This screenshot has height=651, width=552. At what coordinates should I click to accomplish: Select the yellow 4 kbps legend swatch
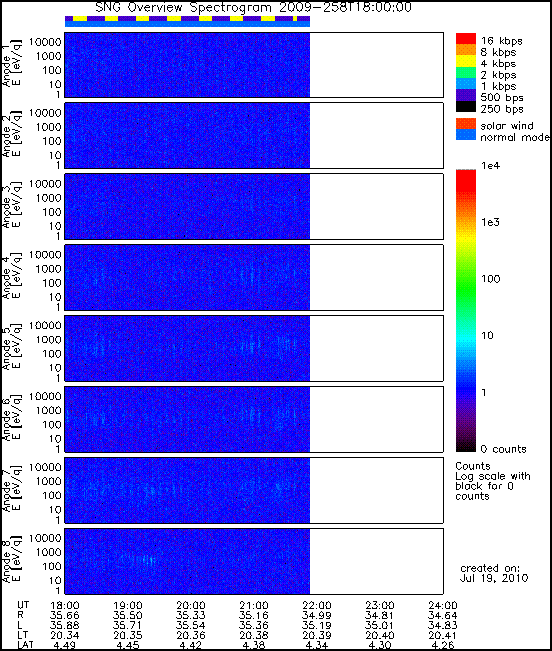pyautogui.click(x=466, y=61)
